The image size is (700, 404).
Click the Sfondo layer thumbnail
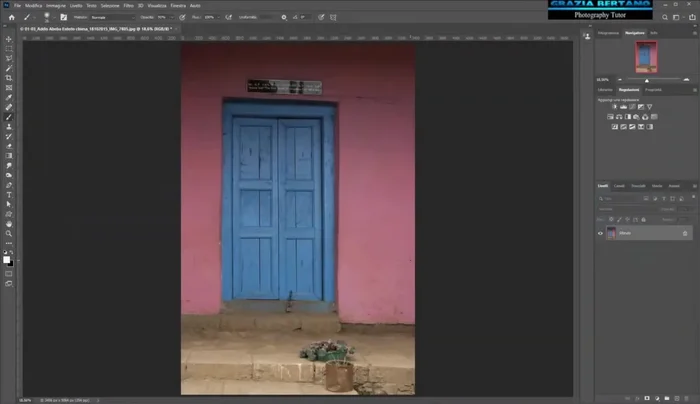pyautogui.click(x=610, y=233)
